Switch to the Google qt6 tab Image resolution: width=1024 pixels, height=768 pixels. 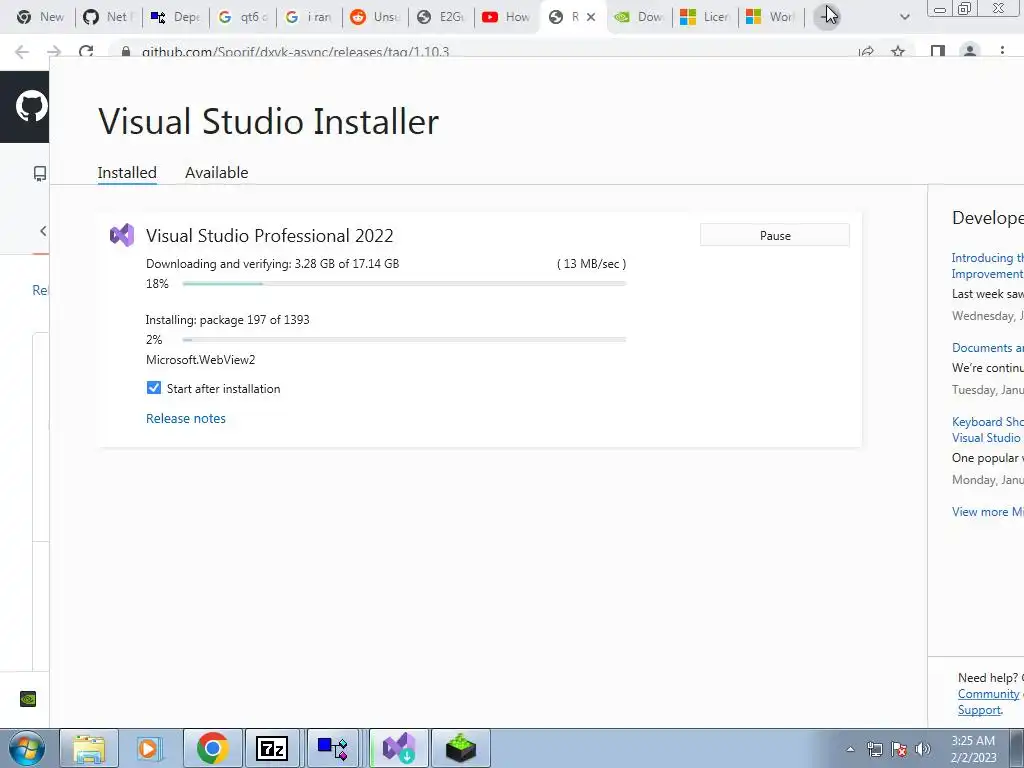coord(243,17)
